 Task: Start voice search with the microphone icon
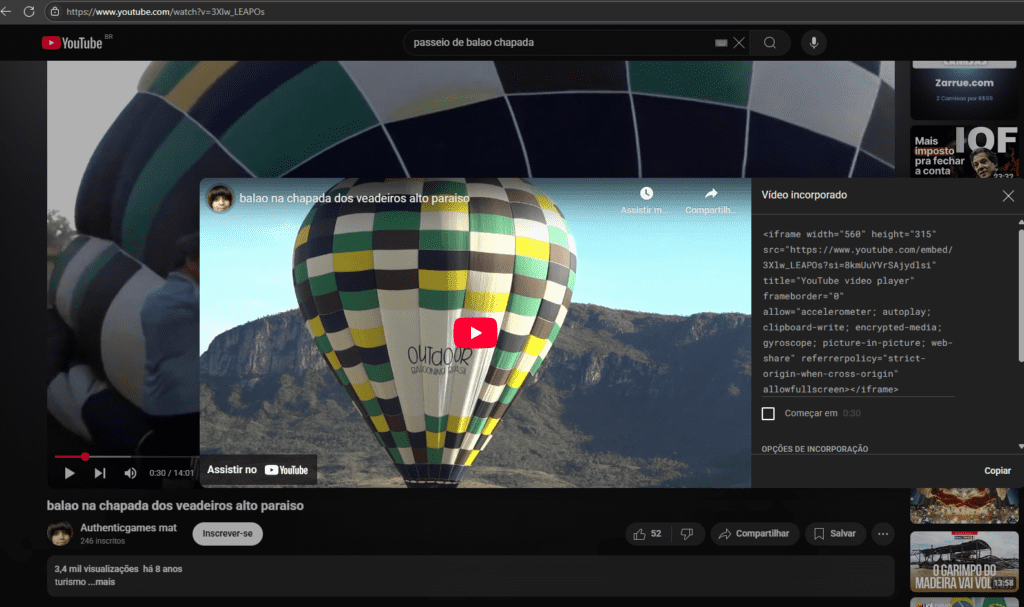pos(814,42)
